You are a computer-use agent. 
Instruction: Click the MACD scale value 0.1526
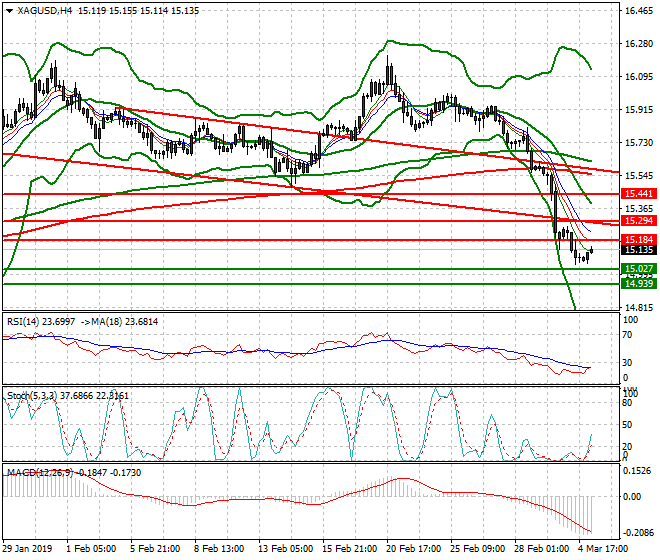636,471
